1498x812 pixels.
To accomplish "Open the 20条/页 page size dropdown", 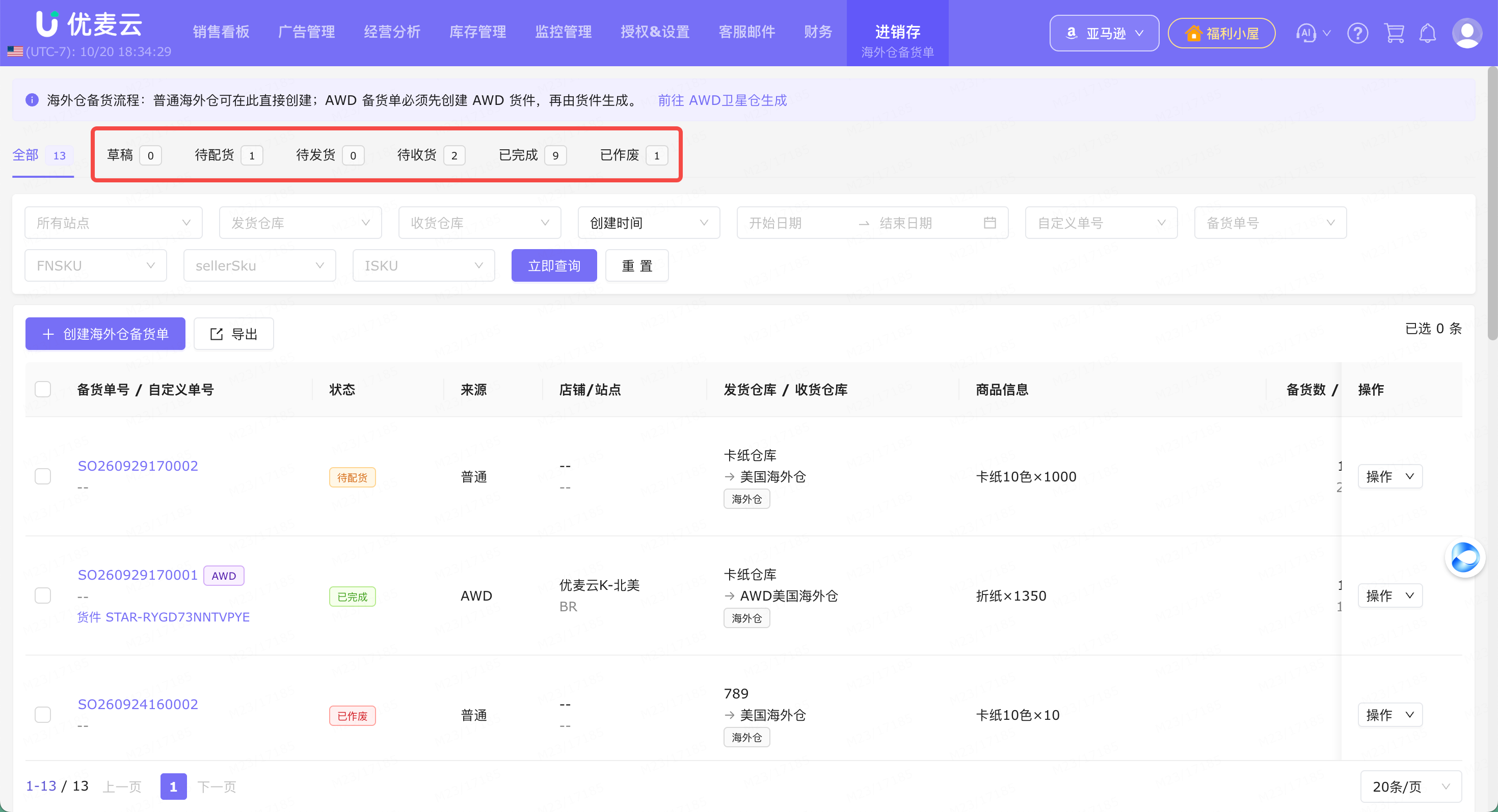I will coord(1411,787).
